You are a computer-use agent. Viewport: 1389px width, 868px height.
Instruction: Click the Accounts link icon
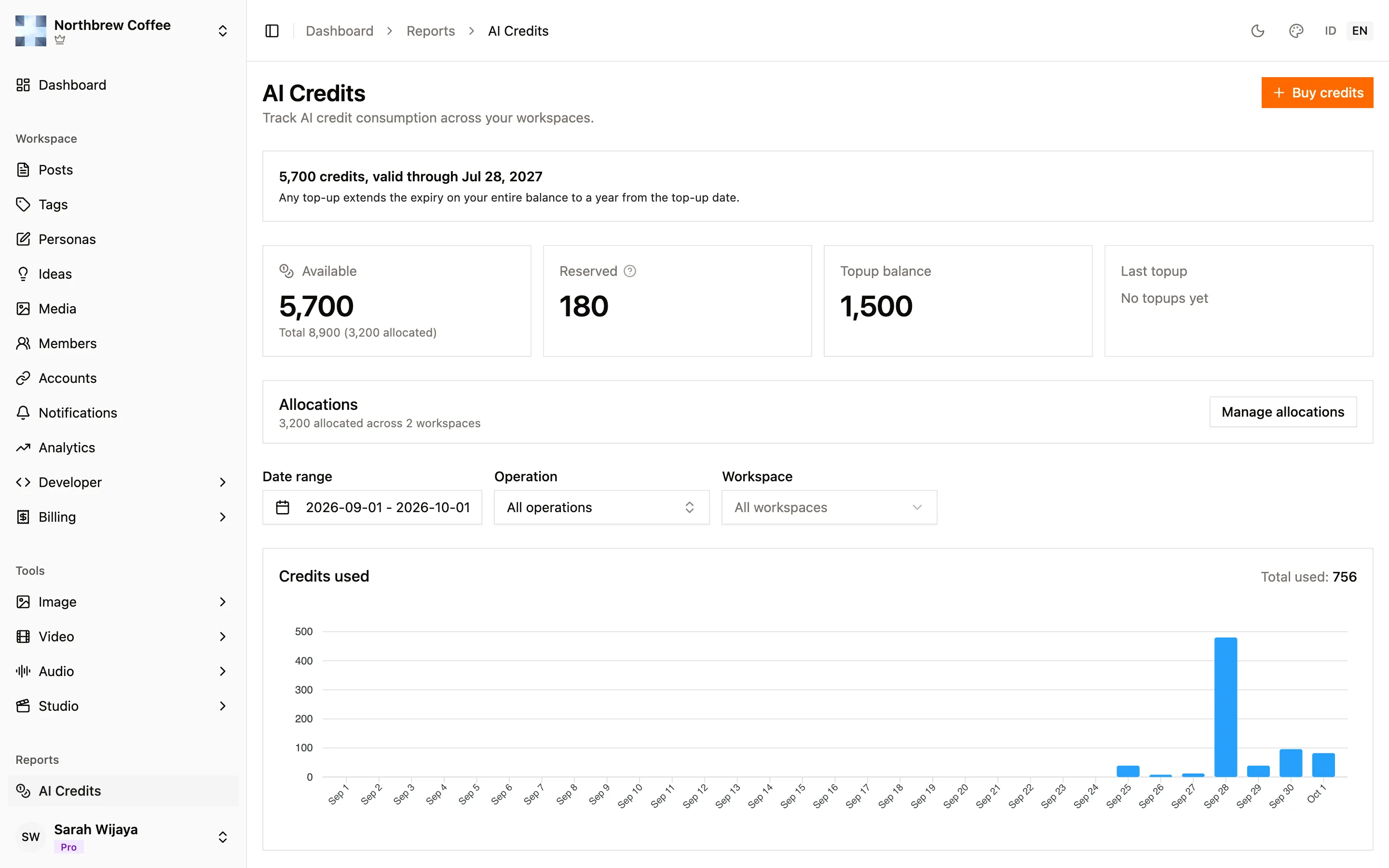[23, 379]
